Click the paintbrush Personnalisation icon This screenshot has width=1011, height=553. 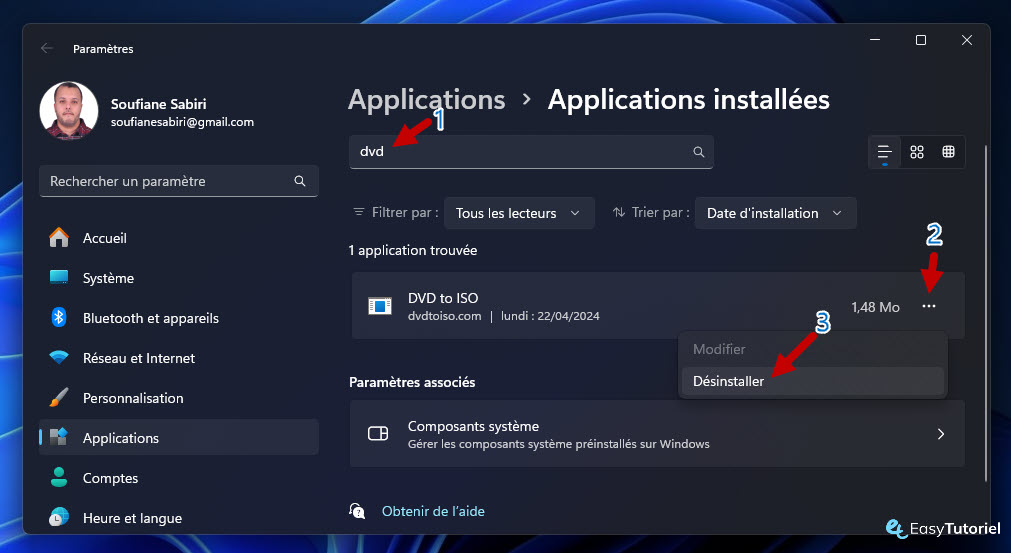(x=59, y=398)
